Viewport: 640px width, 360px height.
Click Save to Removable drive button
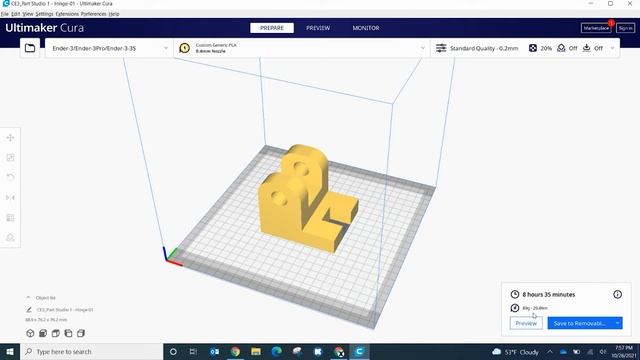click(580, 323)
